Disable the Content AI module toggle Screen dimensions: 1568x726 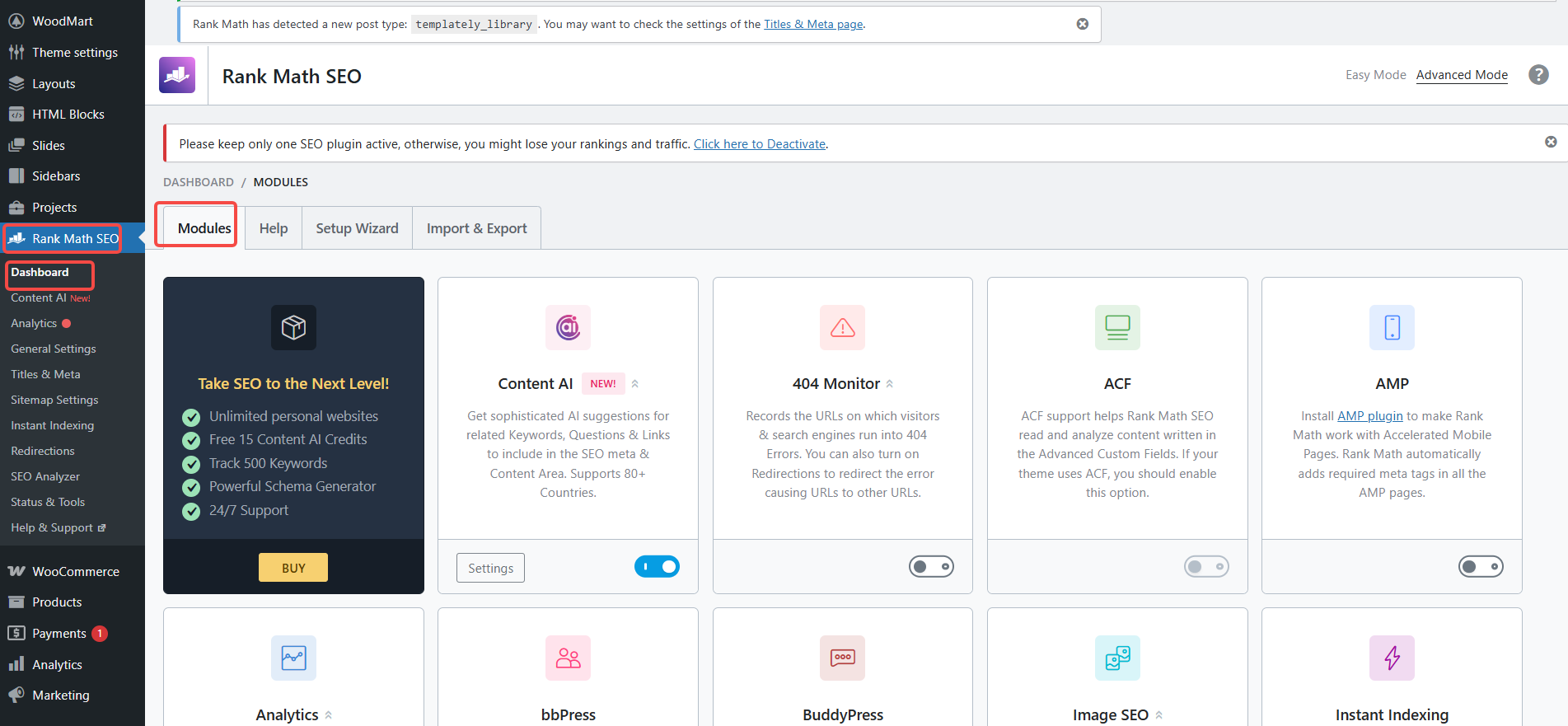(x=657, y=566)
